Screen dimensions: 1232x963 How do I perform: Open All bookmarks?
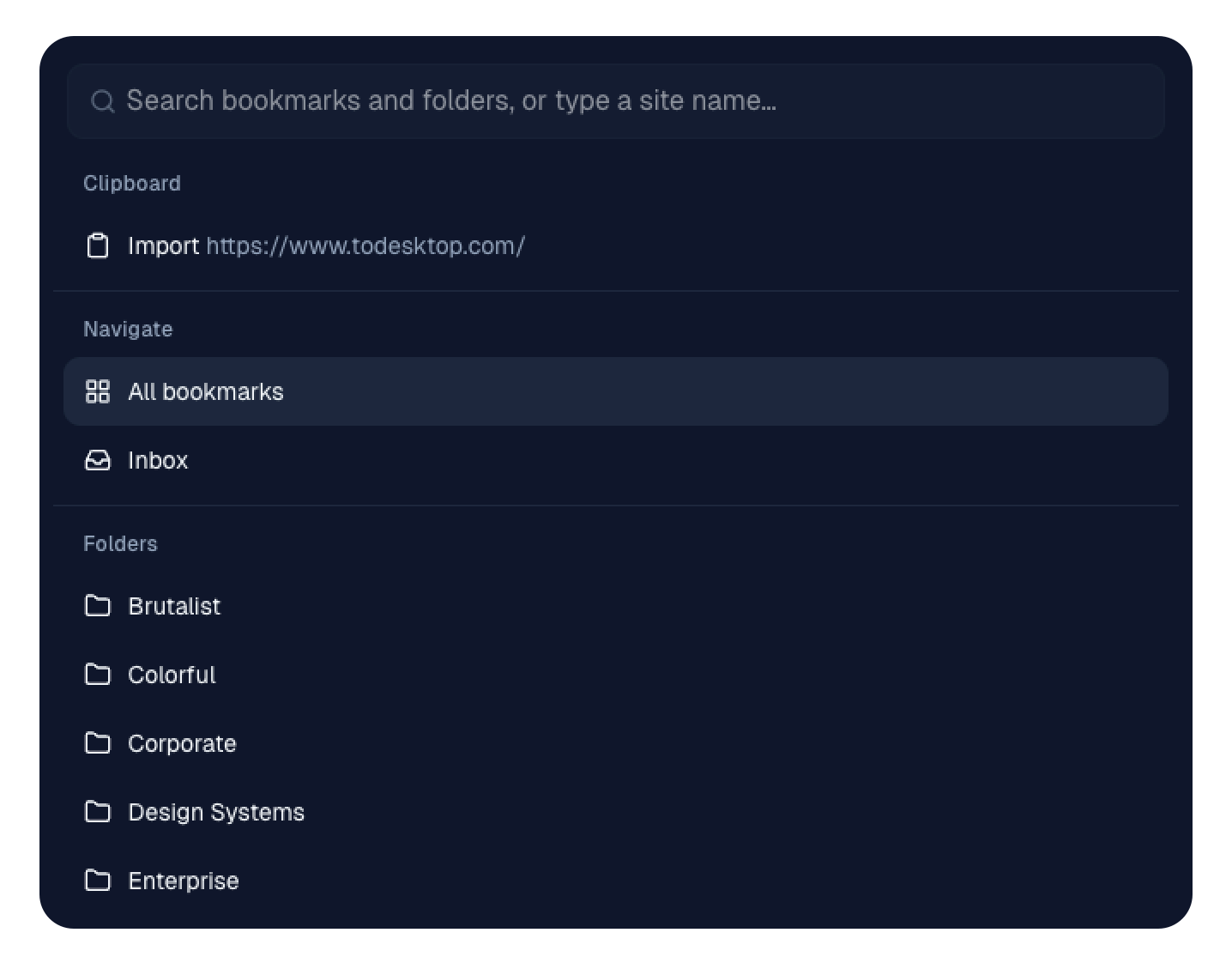[x=616, y=391]
